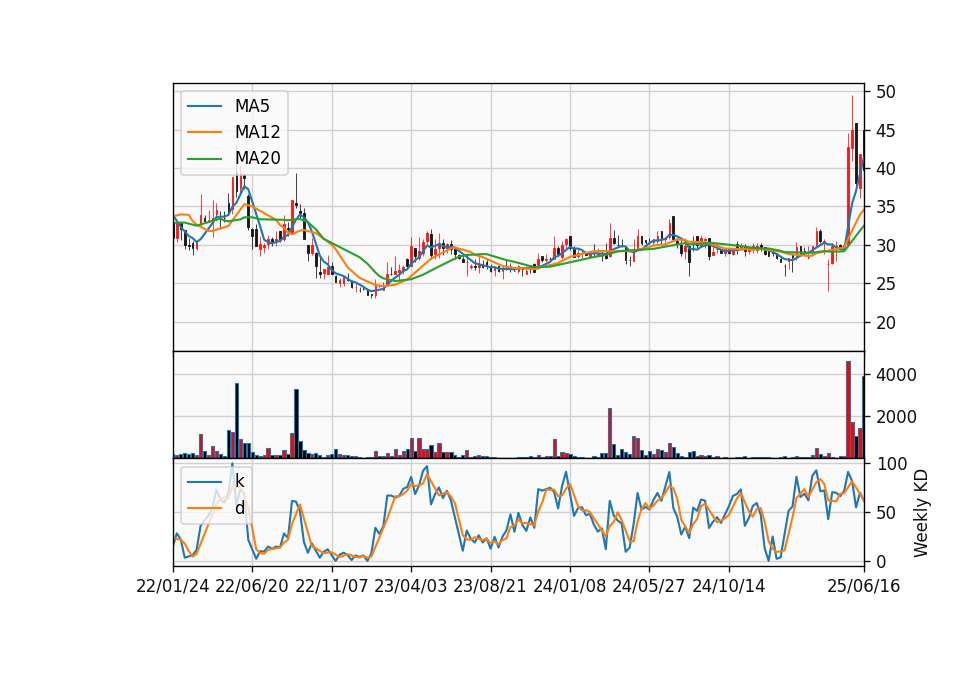Click the blue MA5 legend line sample
The image size is (960, 690).
[x=204, y=106]
